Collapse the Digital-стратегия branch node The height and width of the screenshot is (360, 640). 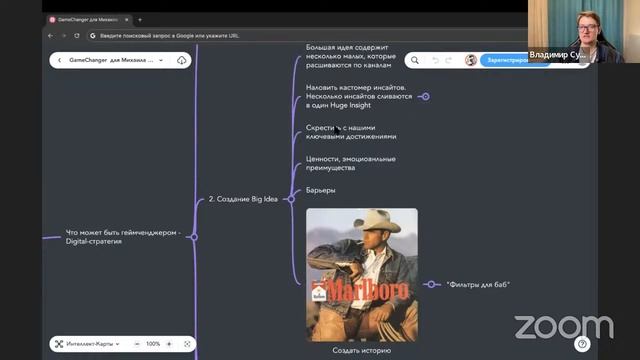pyautogui.click(x=194, y=237)
